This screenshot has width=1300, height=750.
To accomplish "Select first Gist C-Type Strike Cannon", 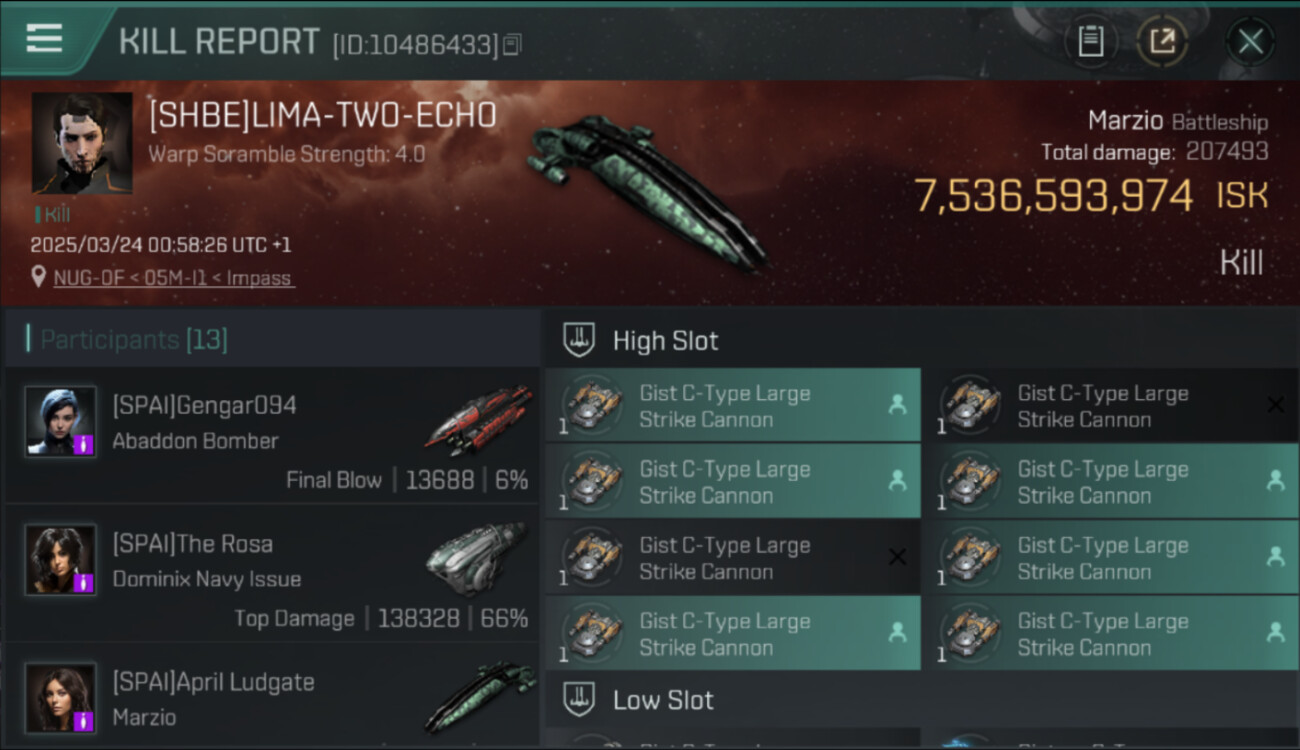I will 733,405.
